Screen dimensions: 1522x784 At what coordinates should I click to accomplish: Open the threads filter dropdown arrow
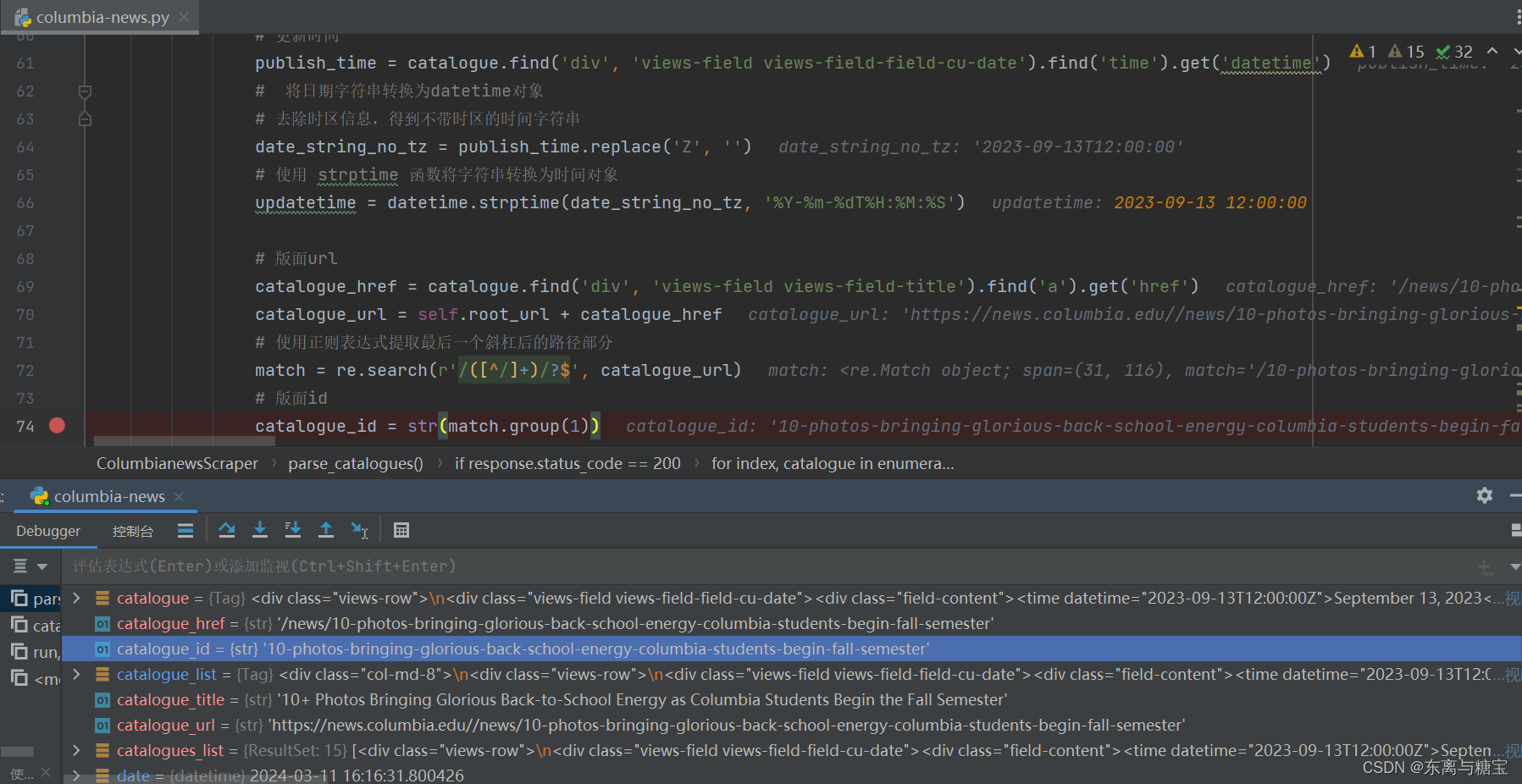[x=42, y=566]
